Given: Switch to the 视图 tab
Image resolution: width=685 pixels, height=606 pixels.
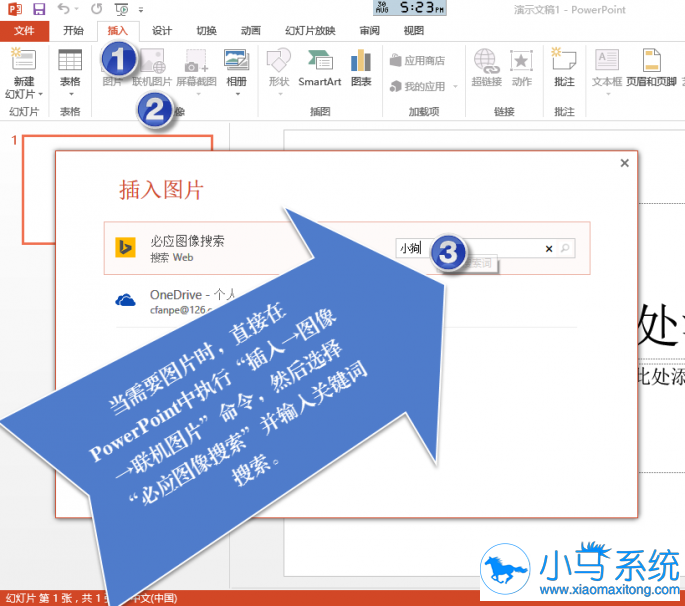Looking at the screenshot, I should click(414, 31).
